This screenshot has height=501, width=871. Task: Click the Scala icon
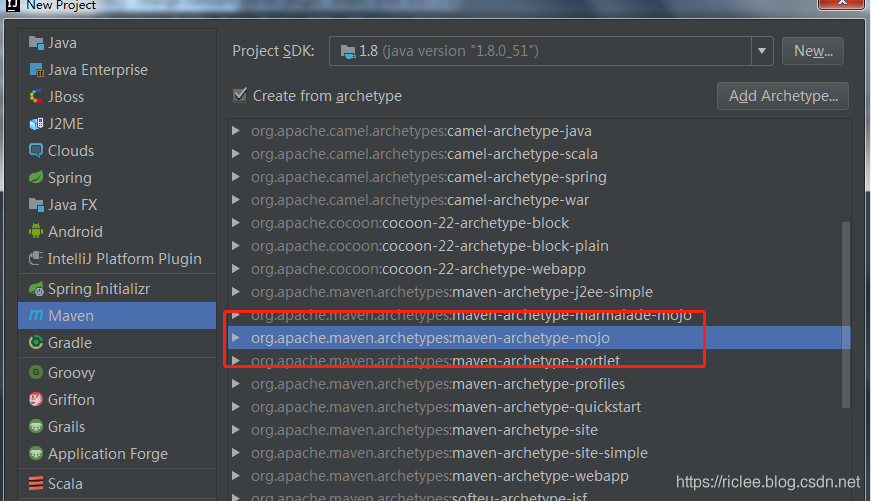coord(36,484)
